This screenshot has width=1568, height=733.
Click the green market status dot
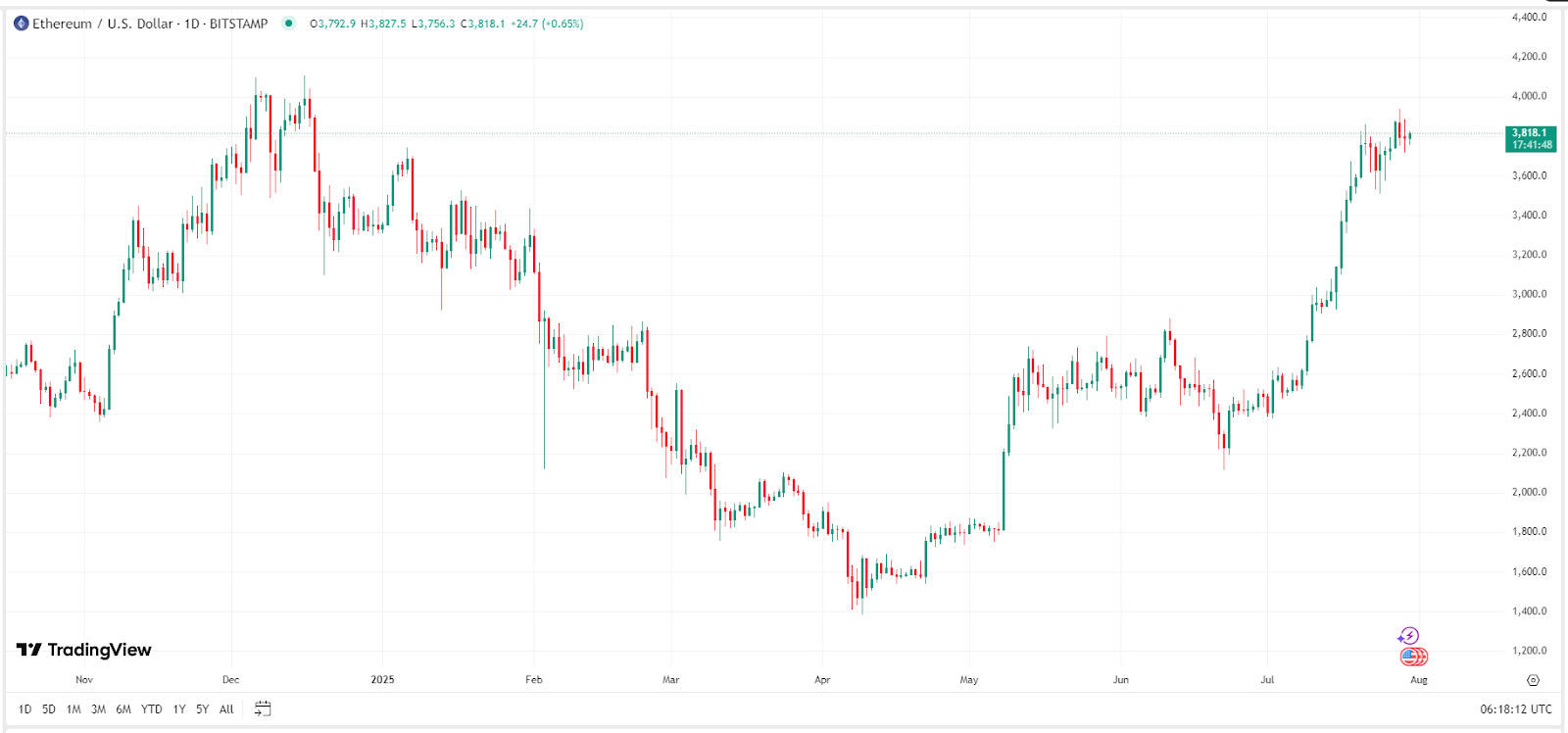tap(287, 22)
